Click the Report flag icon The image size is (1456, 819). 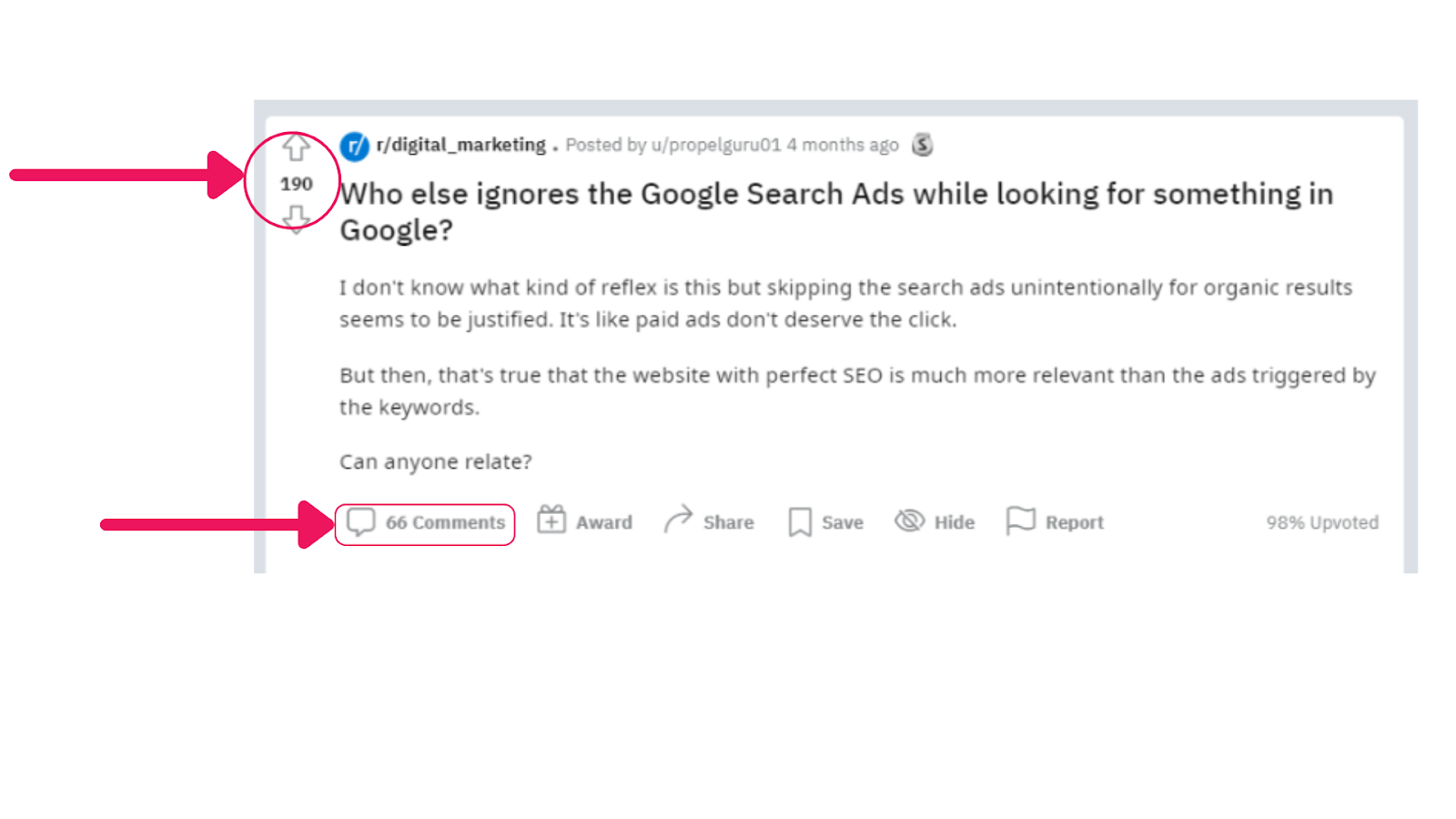pos(1023,521)
